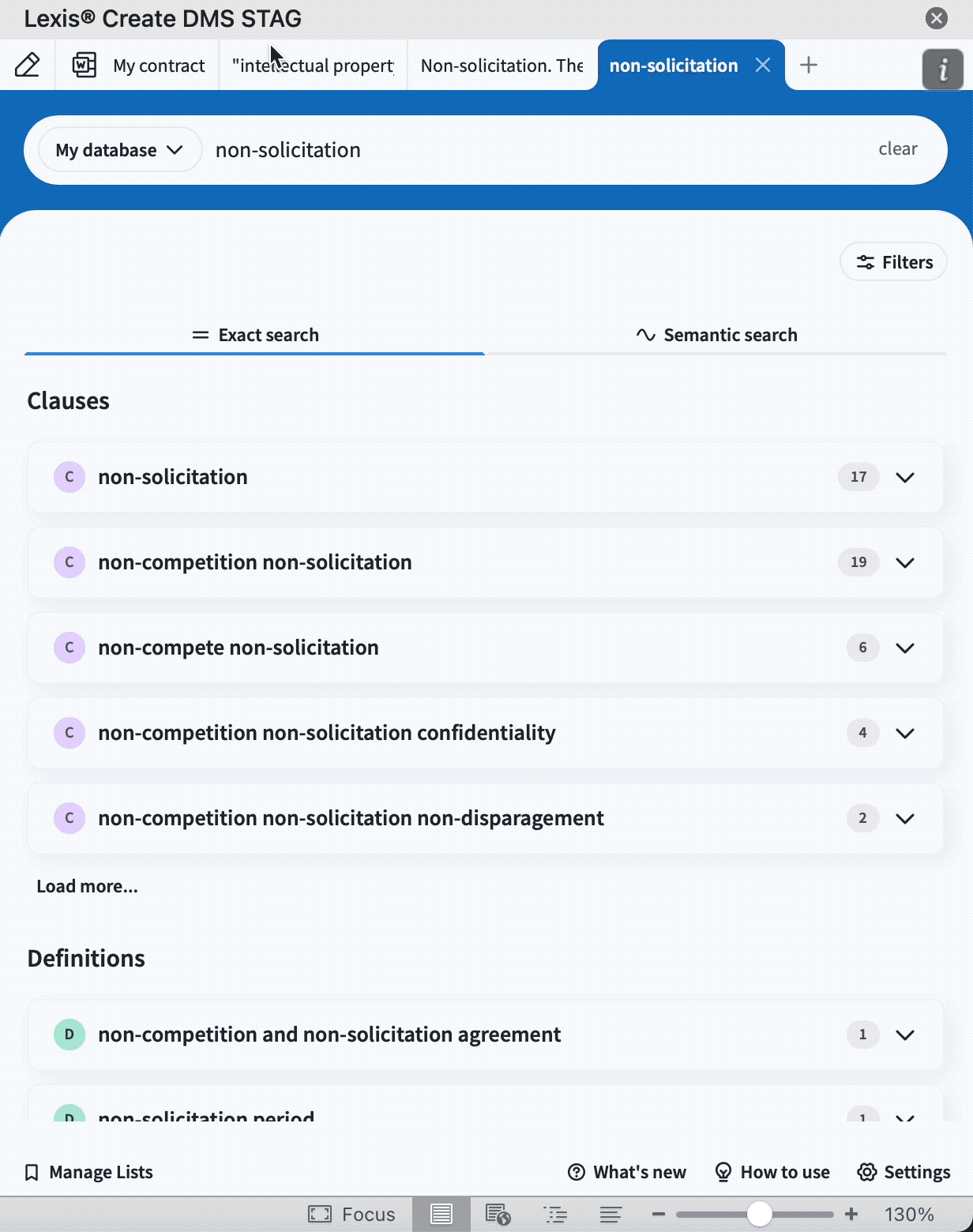973x1232 pixels.
Task: Enable Focus mode in status bar
Action: click(x=351, y=1214)
